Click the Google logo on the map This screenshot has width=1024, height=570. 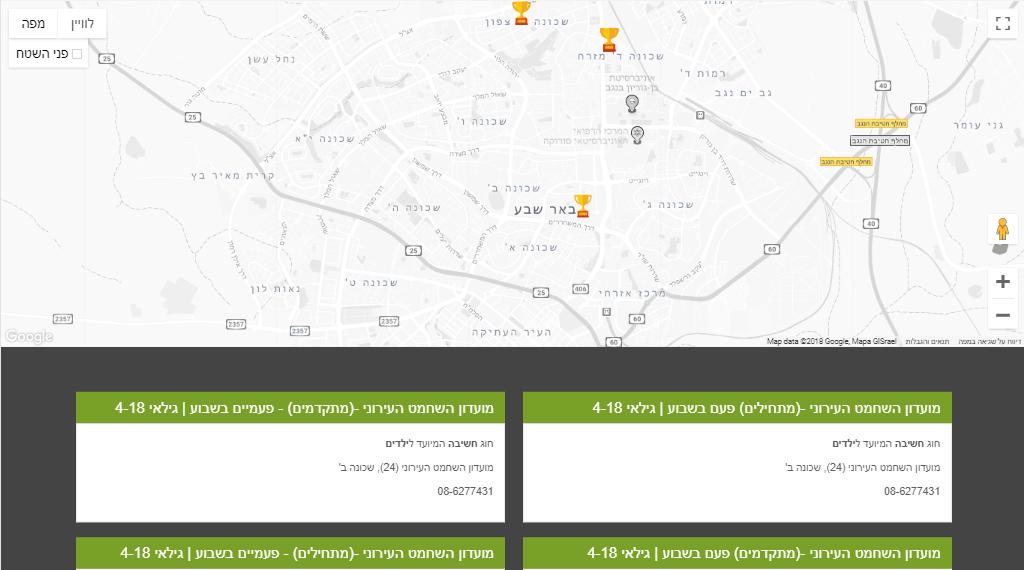click(x=28, y=337)
